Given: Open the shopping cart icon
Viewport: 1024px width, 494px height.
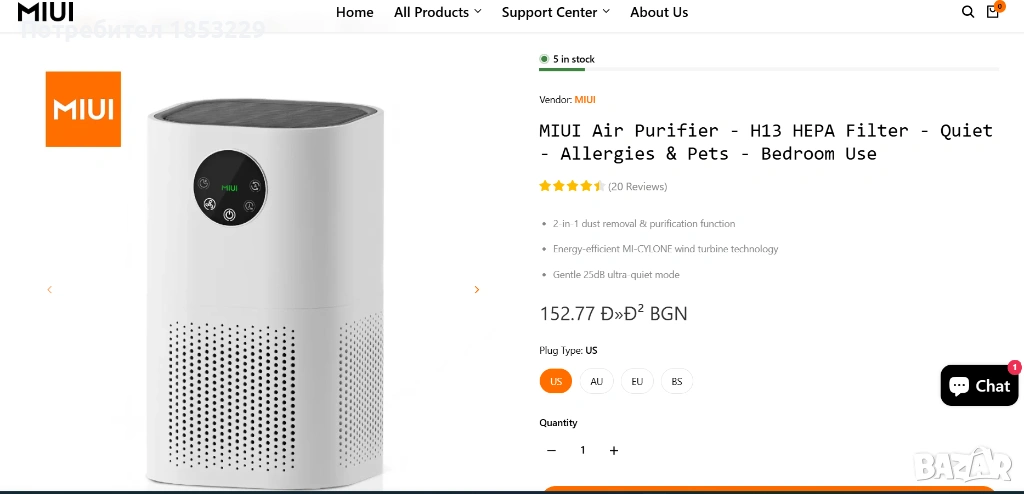Looking at the screenshot, I should (993, 11).
